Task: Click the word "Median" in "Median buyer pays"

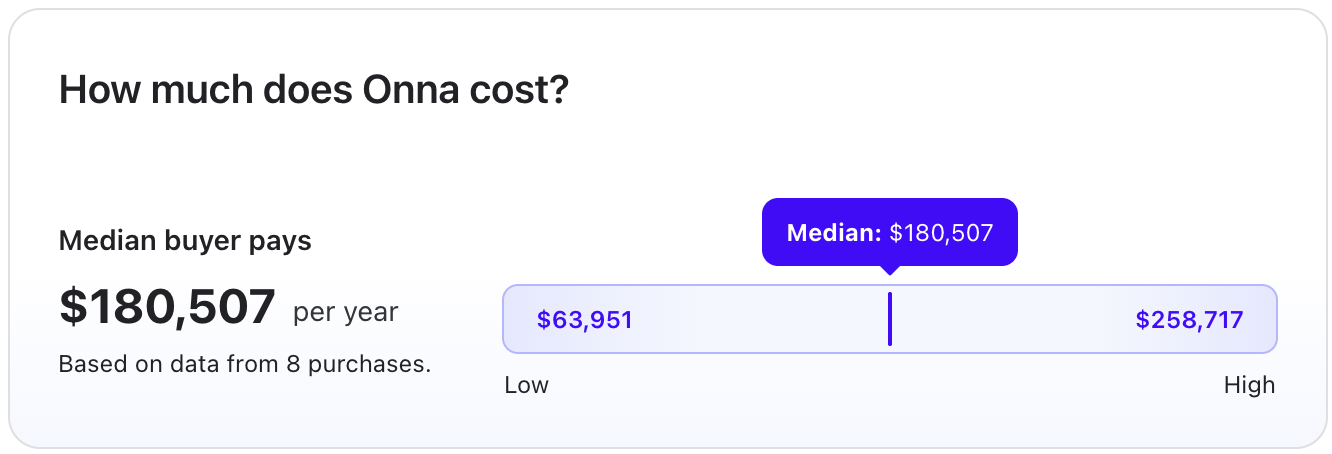Action: tap(100, 241)
